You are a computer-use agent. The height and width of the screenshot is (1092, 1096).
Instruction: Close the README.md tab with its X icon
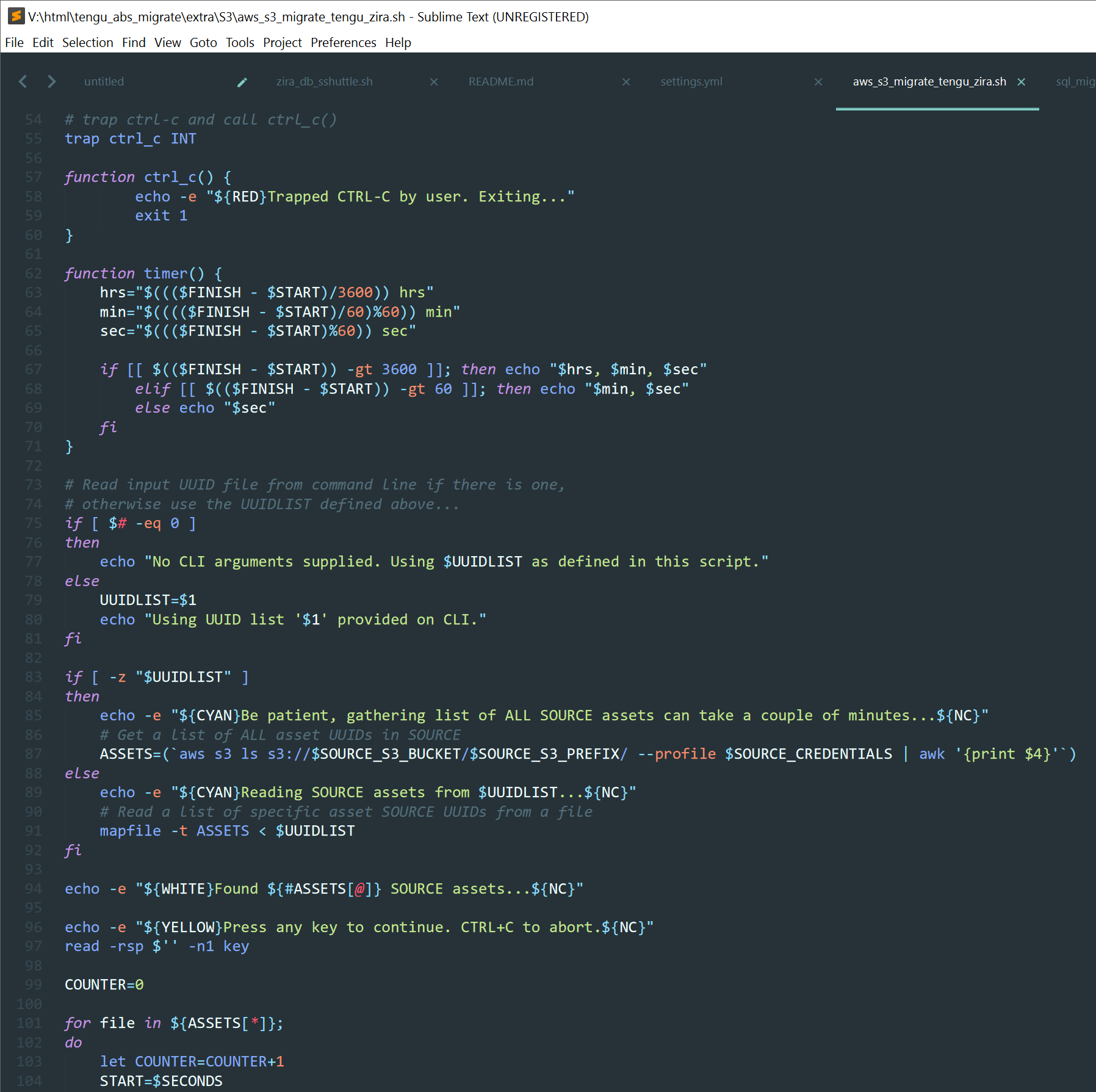[626, 81]
